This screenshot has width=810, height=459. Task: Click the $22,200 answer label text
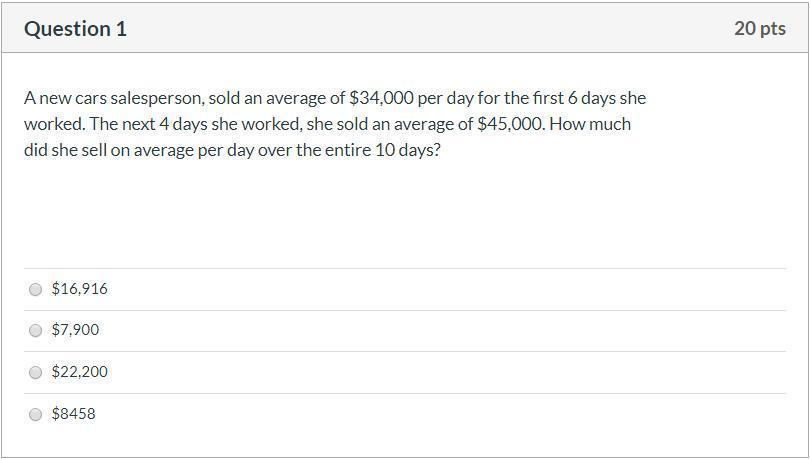click(79, 372)
